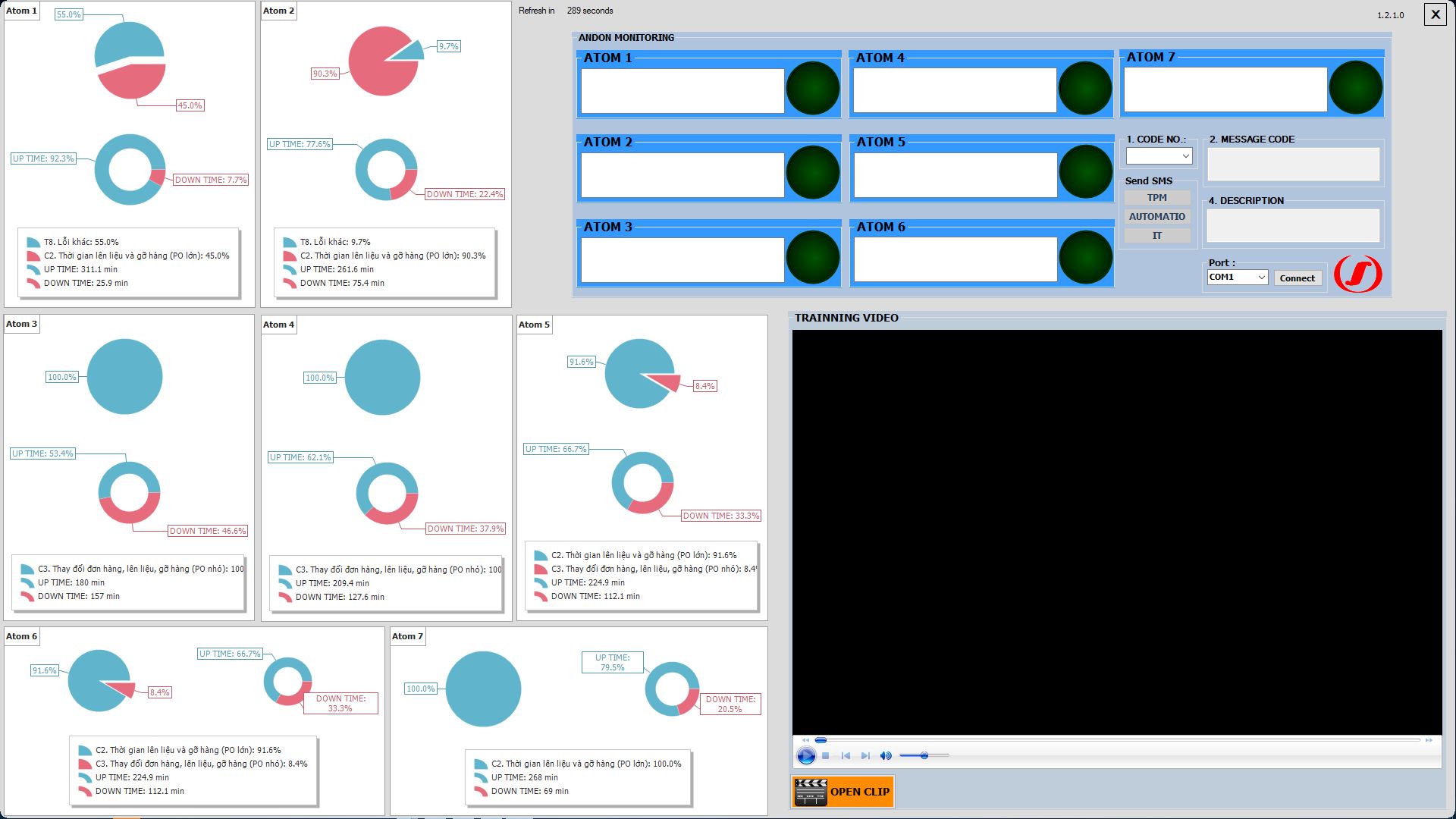The height and width of the screenshot is (819, 1456).
Task: Open a clip with OPEN CLIP
Action: tap(843, 792)
